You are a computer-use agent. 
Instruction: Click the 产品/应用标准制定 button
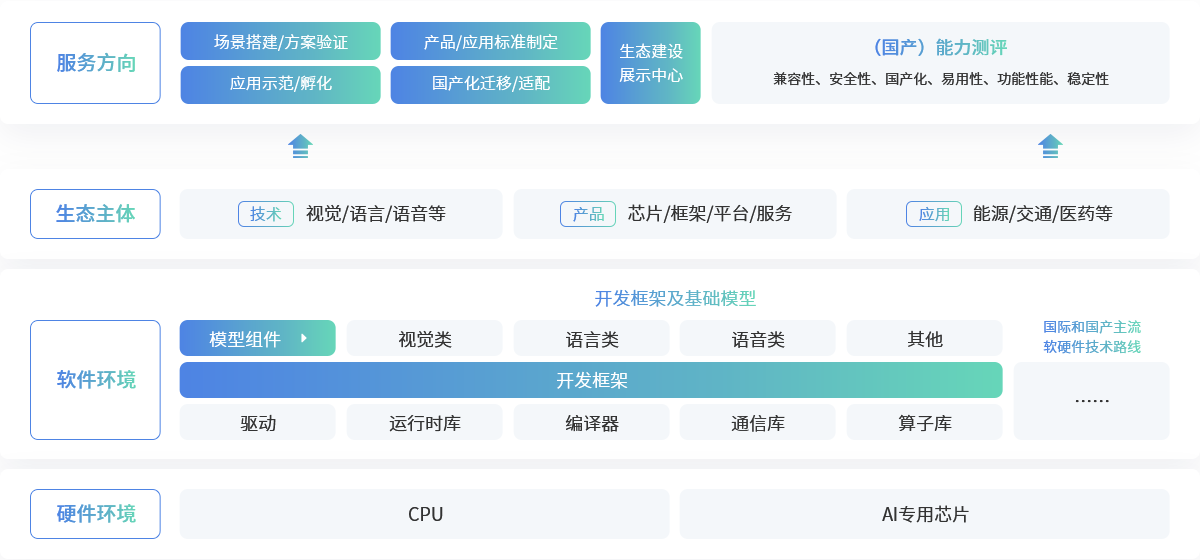(x=491, y=42)
